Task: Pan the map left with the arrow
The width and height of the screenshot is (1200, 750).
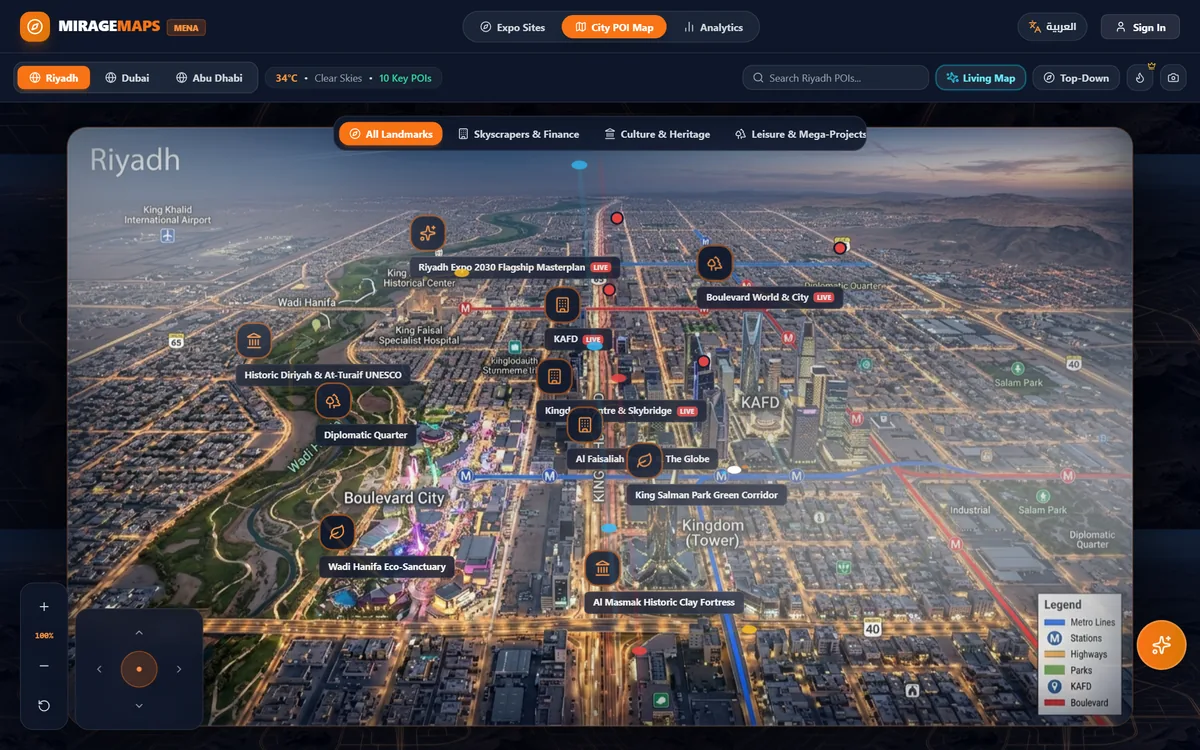Action: (99, 669)
